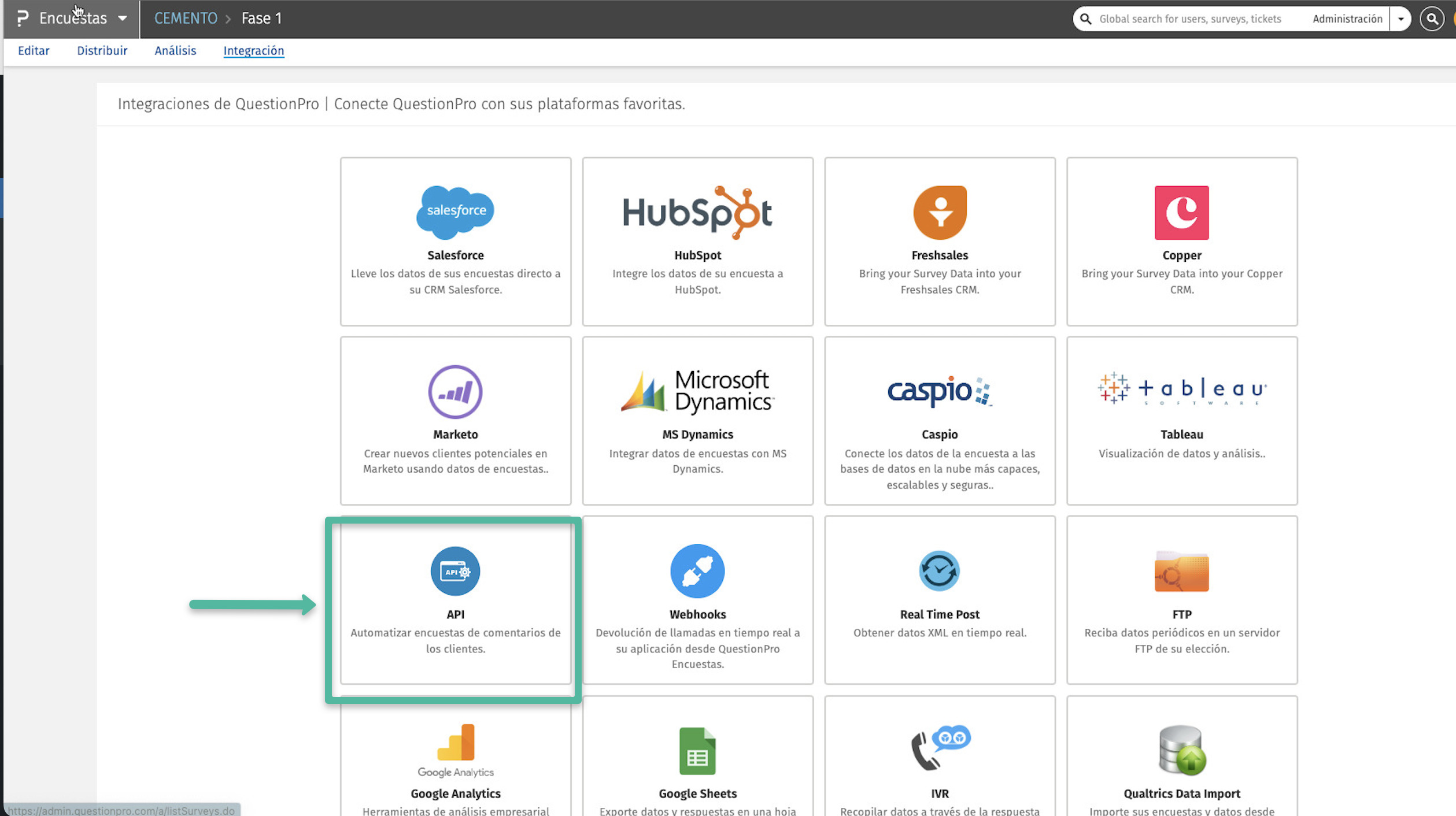
Task: Click the Google Analytics card title
Action: [x=456, y=794]
